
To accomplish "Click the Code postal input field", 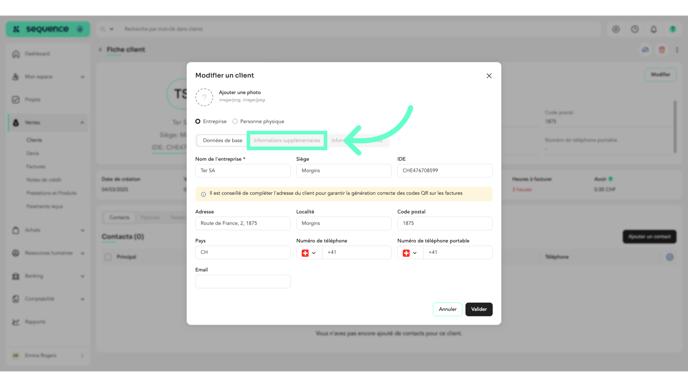I will point(444,223).
